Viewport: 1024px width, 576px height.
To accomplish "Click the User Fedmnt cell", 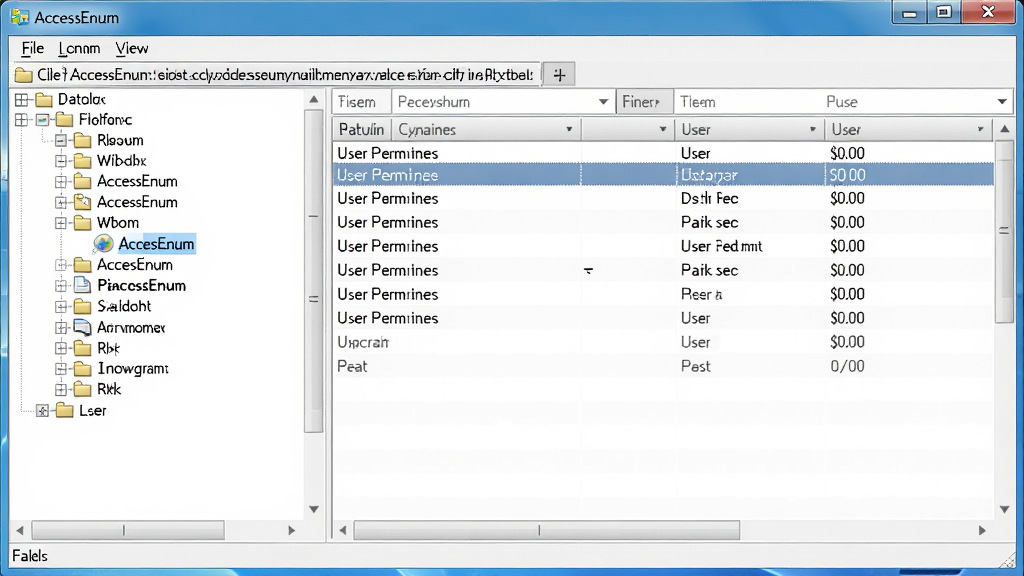I will click(721, 246).
